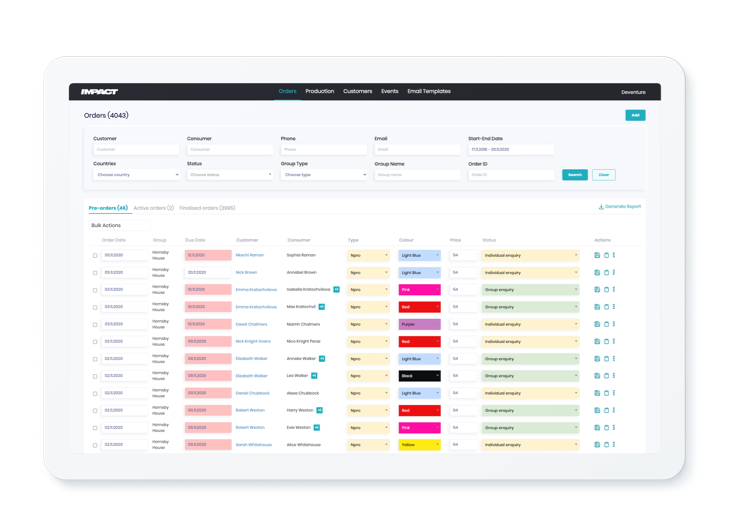Open more actions for Sophia Raman row
730x530 pixels.
coord(614,255)
